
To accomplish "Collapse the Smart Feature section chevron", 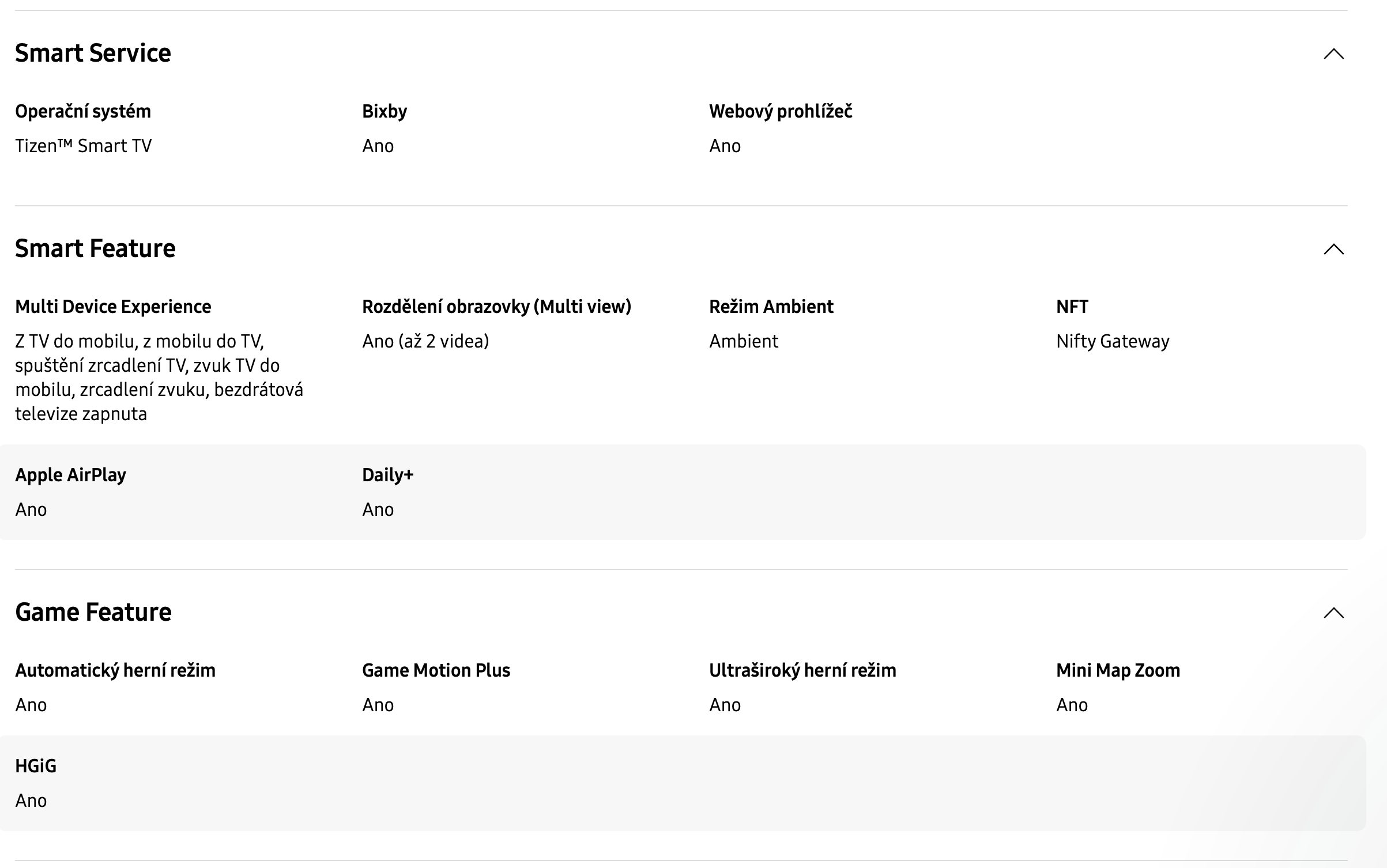I will click(x=1333, y=249).
